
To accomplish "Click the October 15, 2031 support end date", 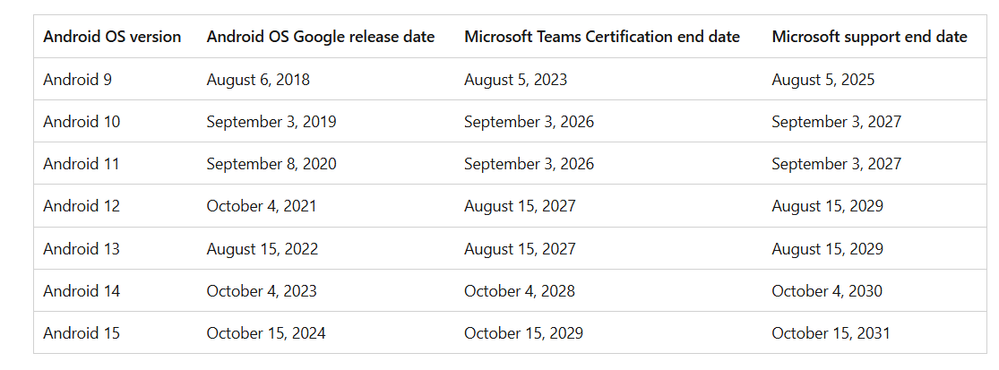I will (831, 333).
